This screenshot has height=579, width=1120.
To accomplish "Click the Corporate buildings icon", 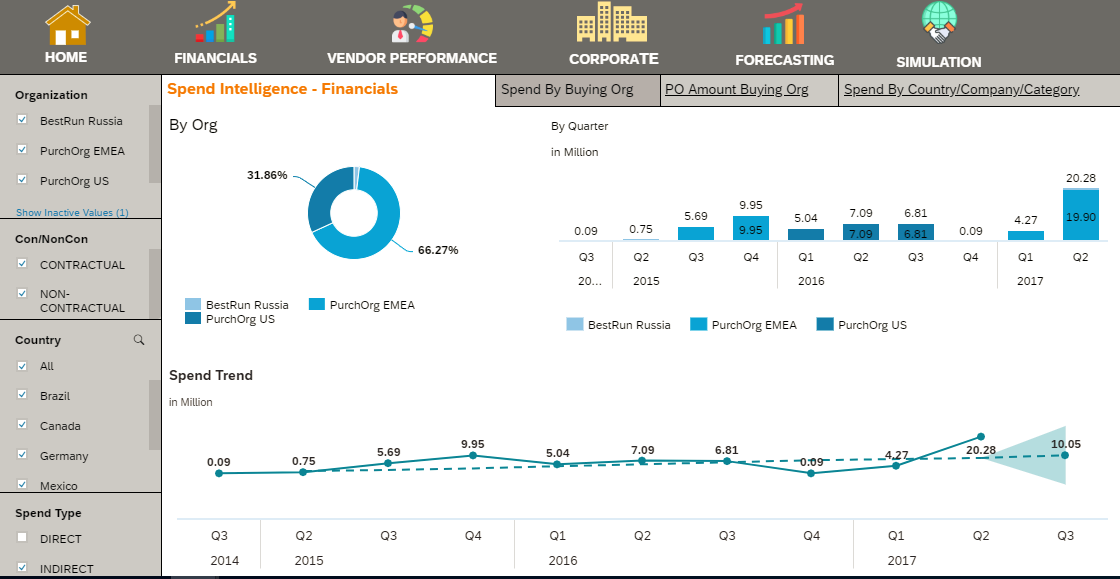I will point(613,24).
